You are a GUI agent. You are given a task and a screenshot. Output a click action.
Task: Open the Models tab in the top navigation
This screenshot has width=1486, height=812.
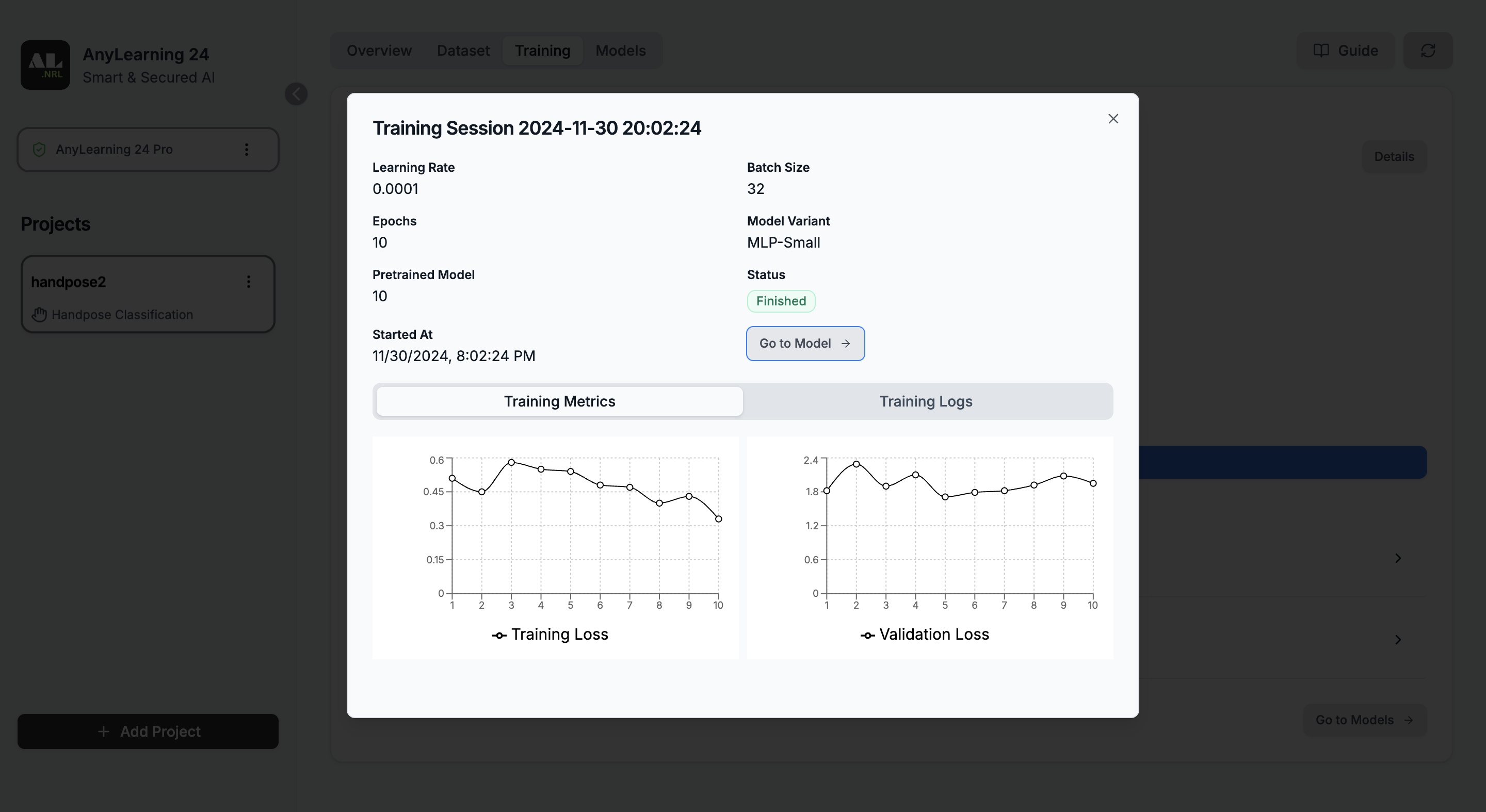click(x=620, y=51)
